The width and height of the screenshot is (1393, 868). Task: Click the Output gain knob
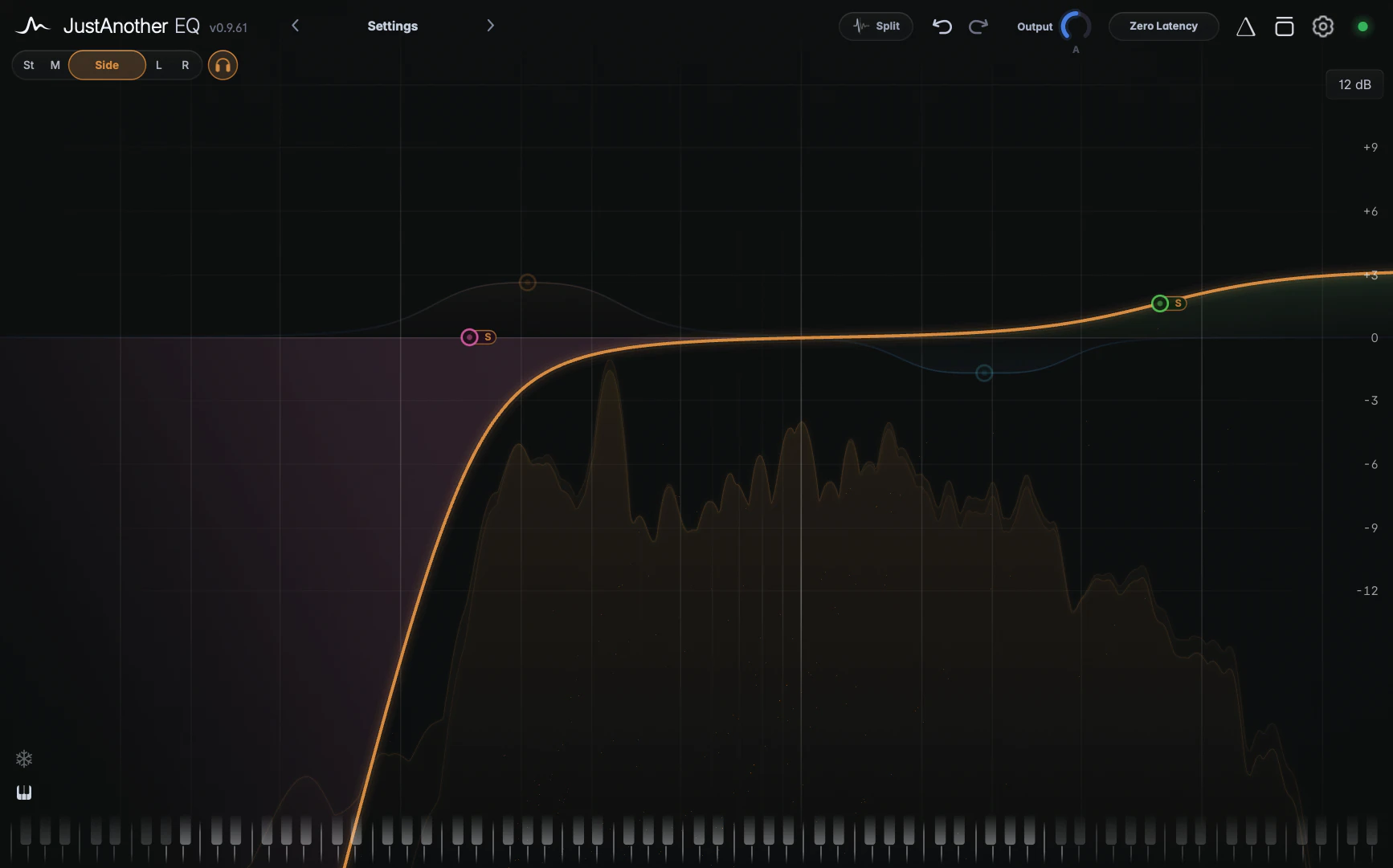pos(1076,26)
